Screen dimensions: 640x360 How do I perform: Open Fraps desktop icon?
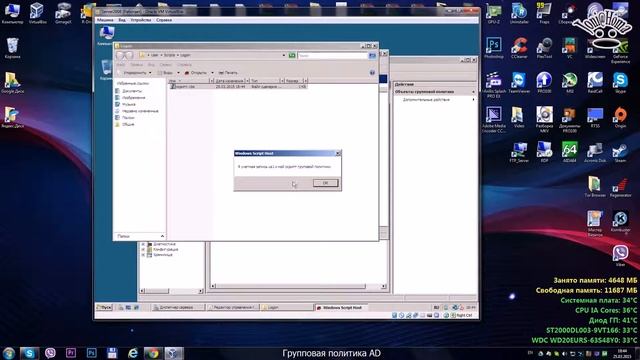[x=544, y=13]
